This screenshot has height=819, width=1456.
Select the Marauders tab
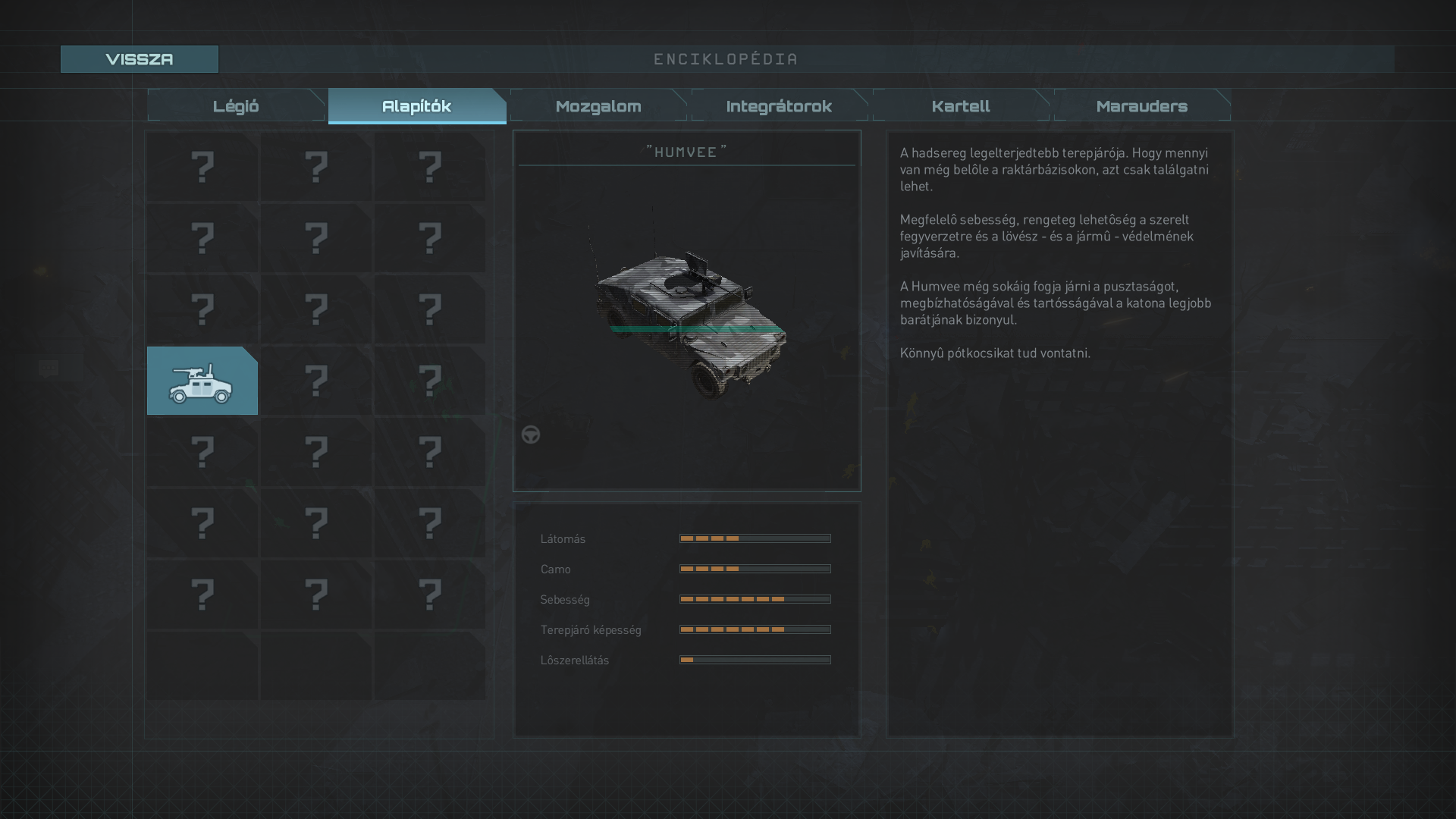[1141, 106]
